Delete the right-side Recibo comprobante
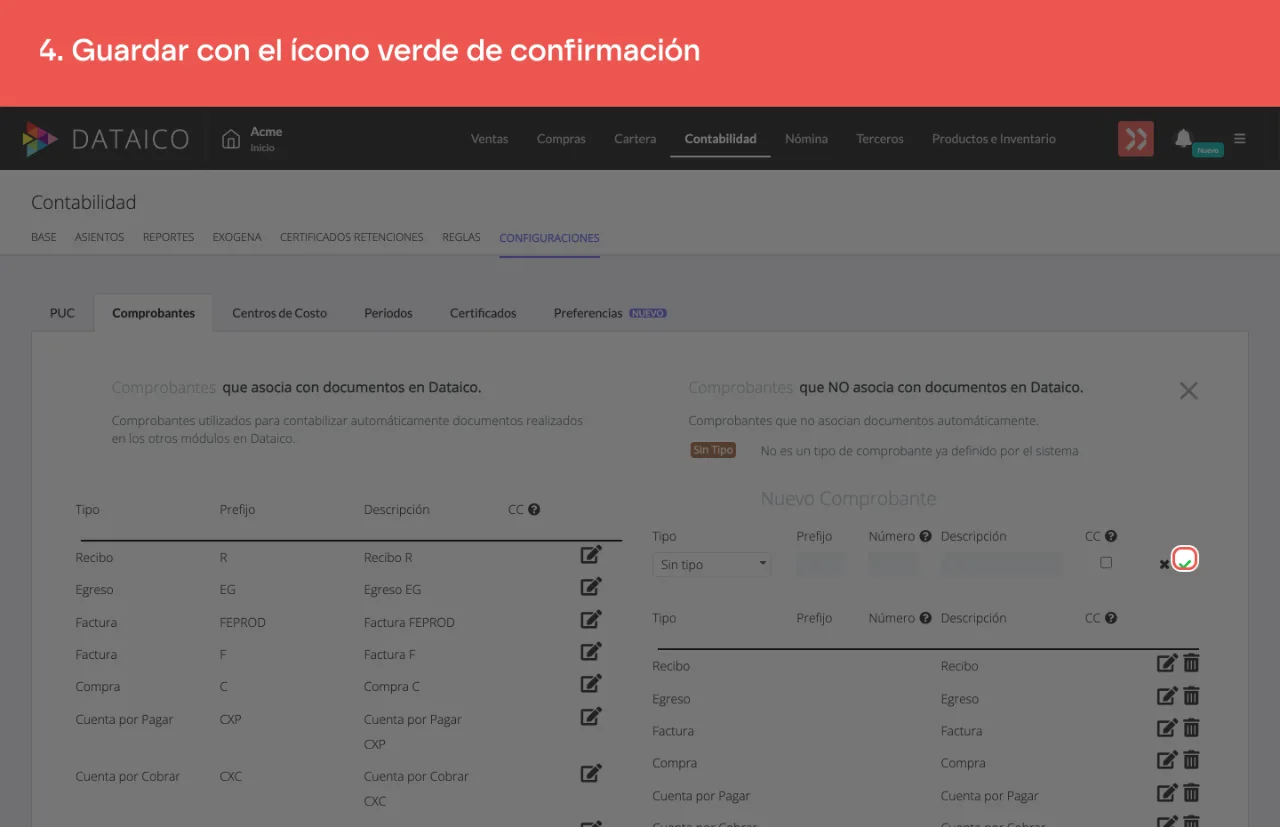1280x827 pixels. [1191, 663]
